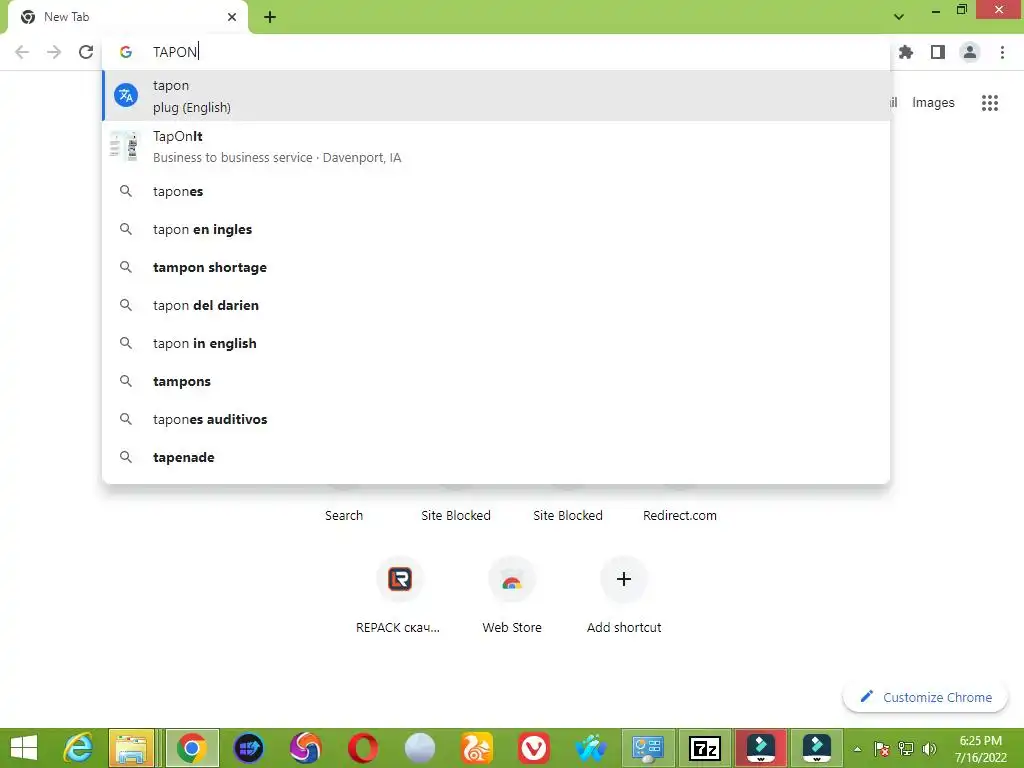Open the Action Center flag icon

882,749
